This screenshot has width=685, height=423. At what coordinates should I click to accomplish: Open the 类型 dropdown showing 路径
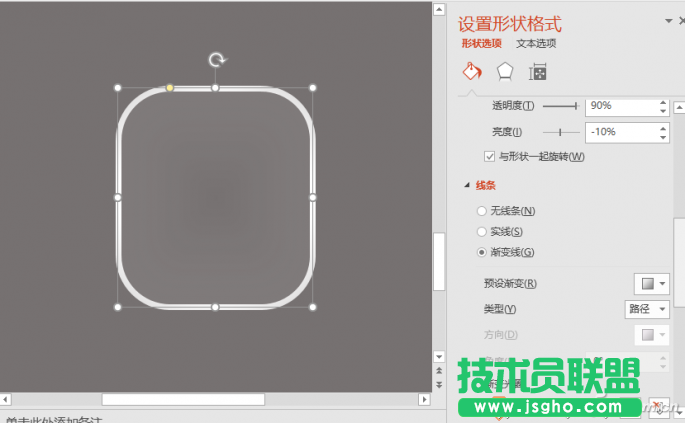(647, 309)
